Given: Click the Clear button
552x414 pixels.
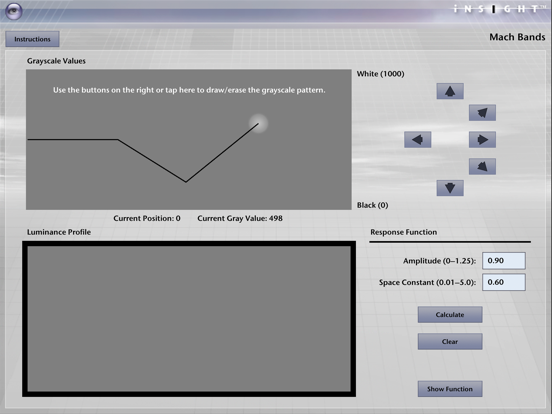Looking at the screenshot, I should click(x=450, y=341).
